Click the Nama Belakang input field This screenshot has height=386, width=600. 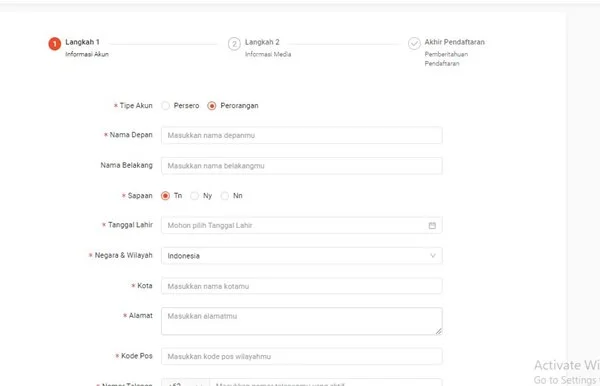[x=302, y=166]
